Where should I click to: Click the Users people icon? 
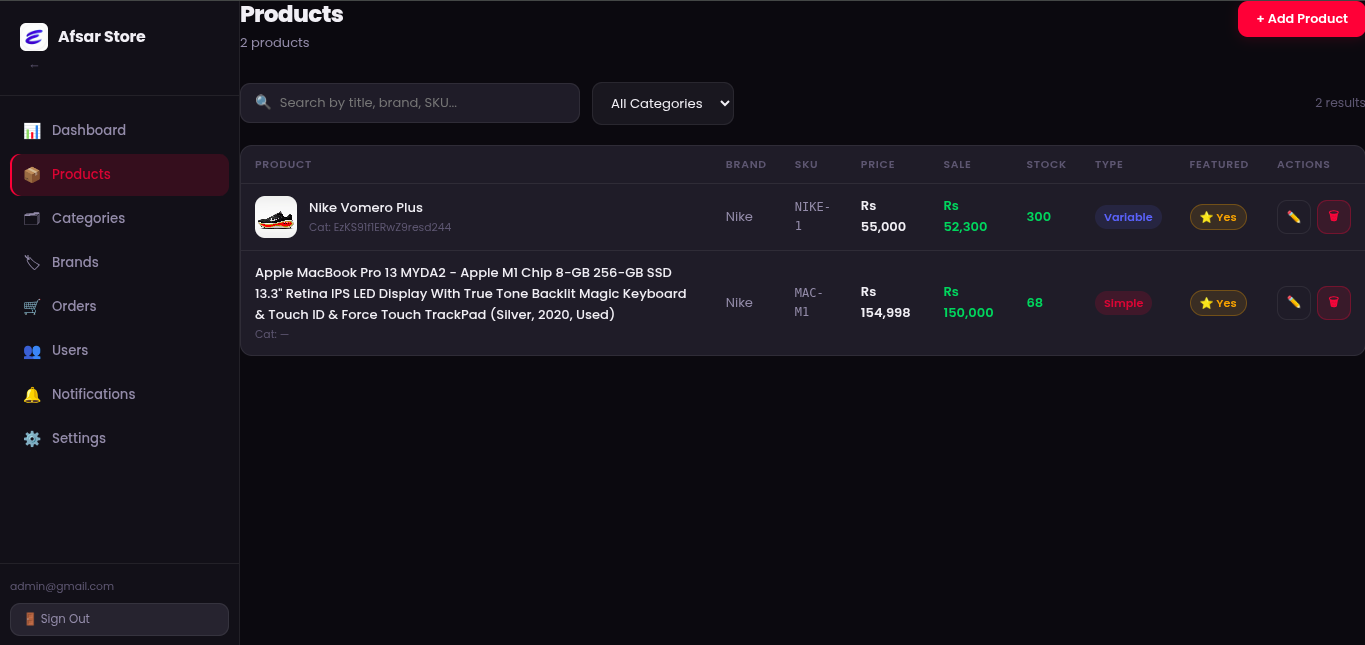coord(32,350)
